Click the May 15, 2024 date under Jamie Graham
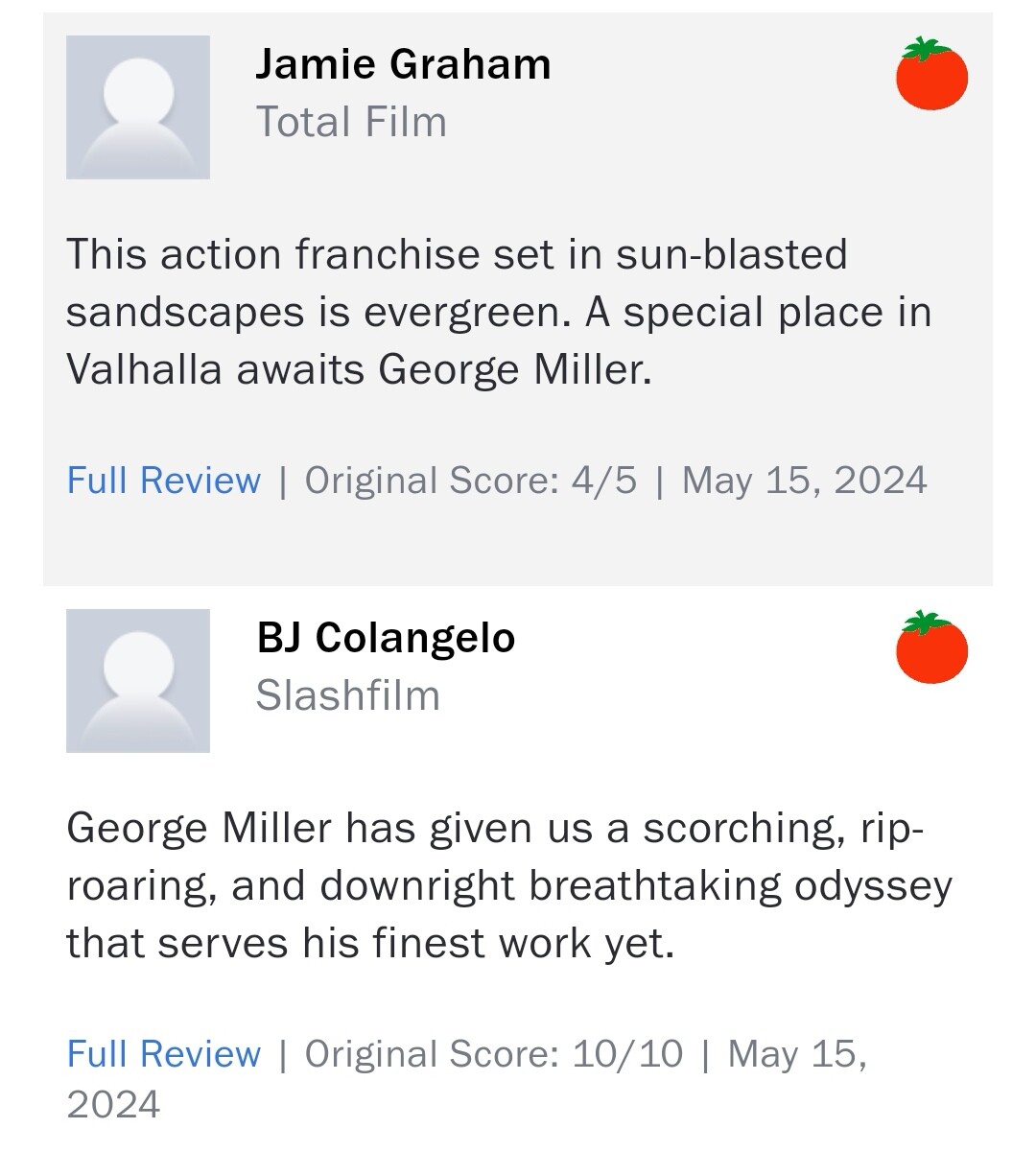This screenshot has width=1036, height=1175. coord(804,480)
